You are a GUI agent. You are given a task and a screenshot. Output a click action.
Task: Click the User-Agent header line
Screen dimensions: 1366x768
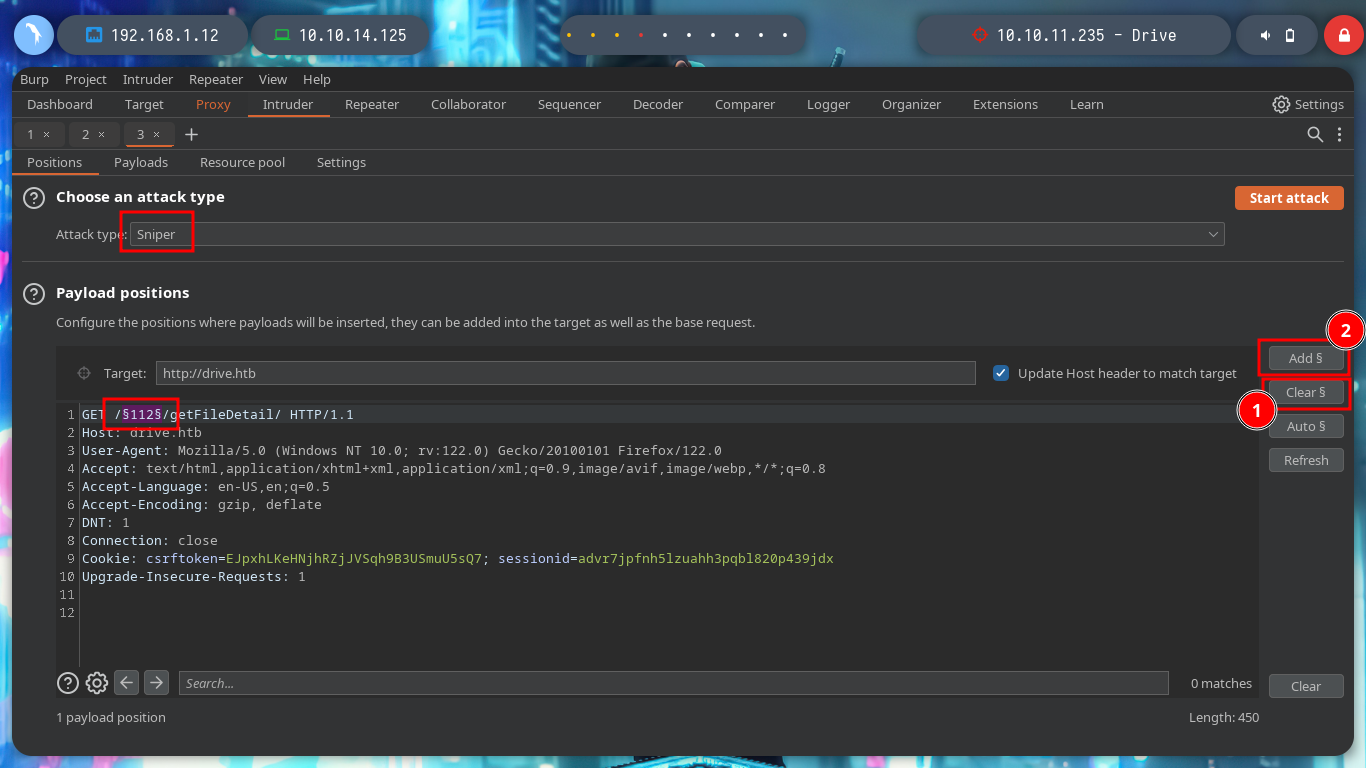click(x=401, y=450)
